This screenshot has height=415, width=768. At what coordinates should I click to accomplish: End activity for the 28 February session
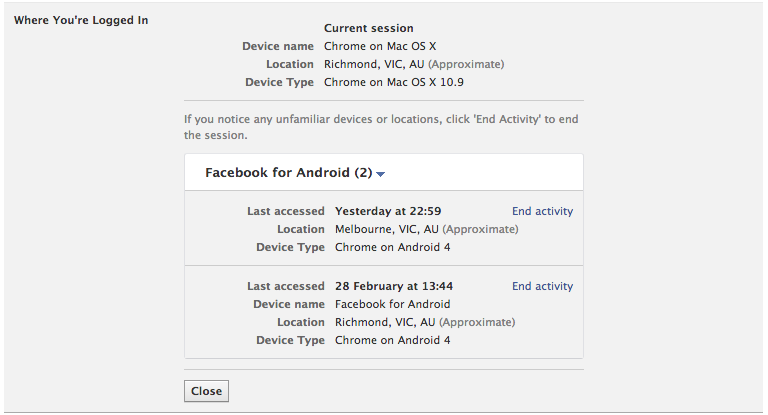point(542,286)
